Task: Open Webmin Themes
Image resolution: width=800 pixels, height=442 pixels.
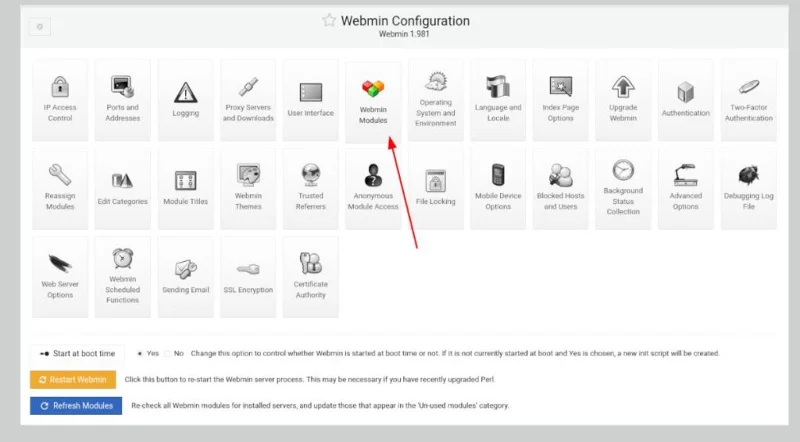Action: tap(248, 189)
